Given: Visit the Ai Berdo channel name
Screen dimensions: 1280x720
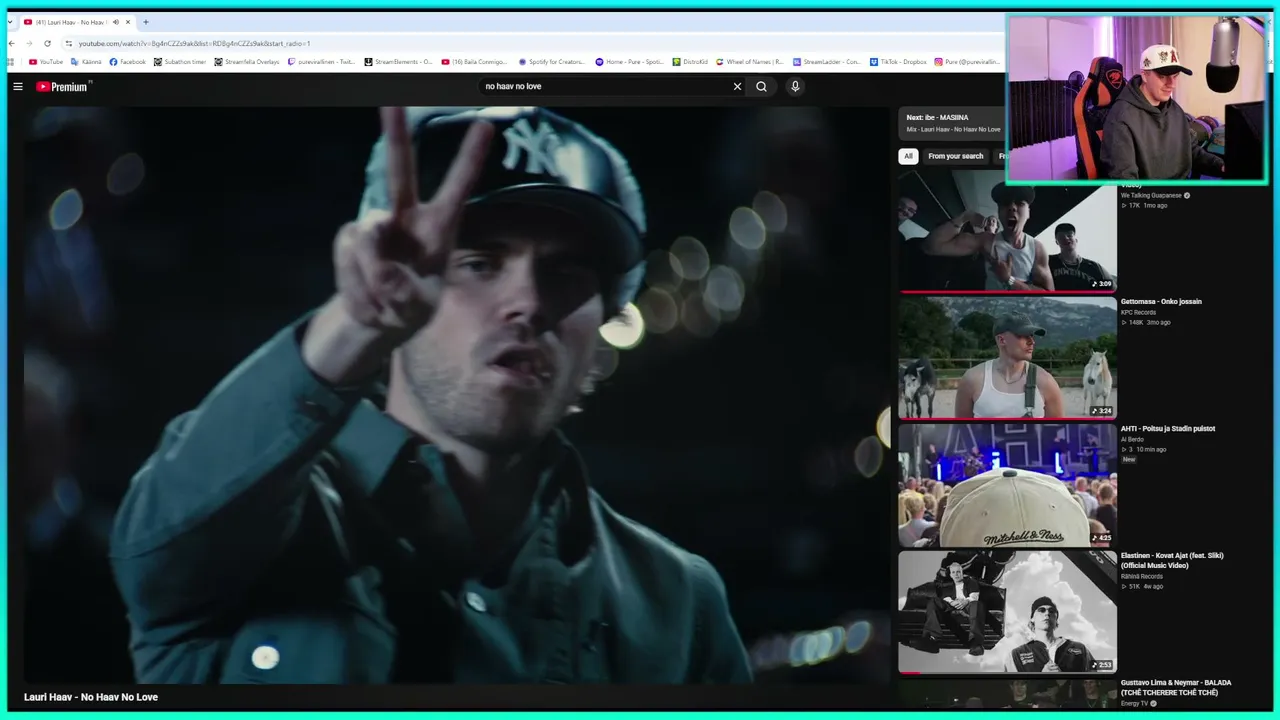Looking at the screenshot, I should tap(1132, 440).
